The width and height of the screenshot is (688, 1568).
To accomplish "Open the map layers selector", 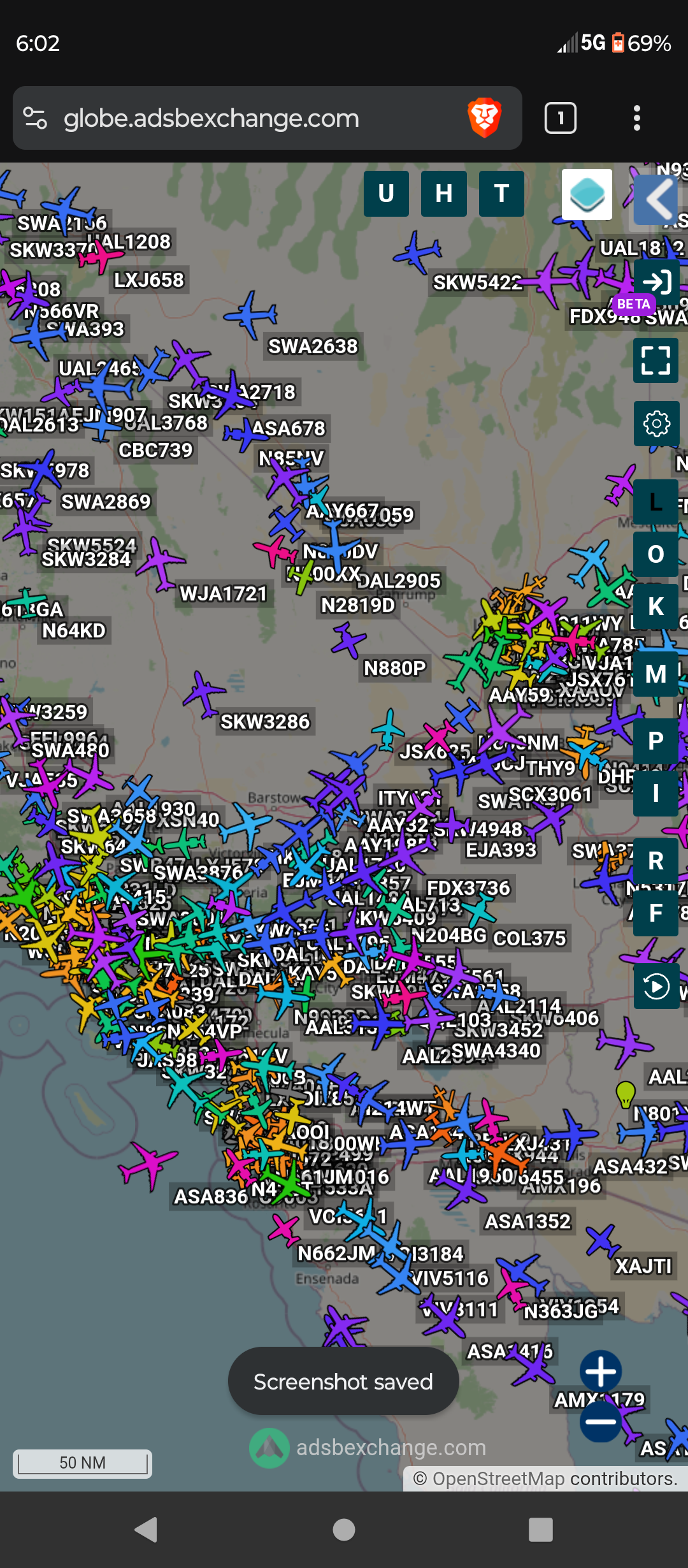I will pyautogui.click(x=587, y=194).
